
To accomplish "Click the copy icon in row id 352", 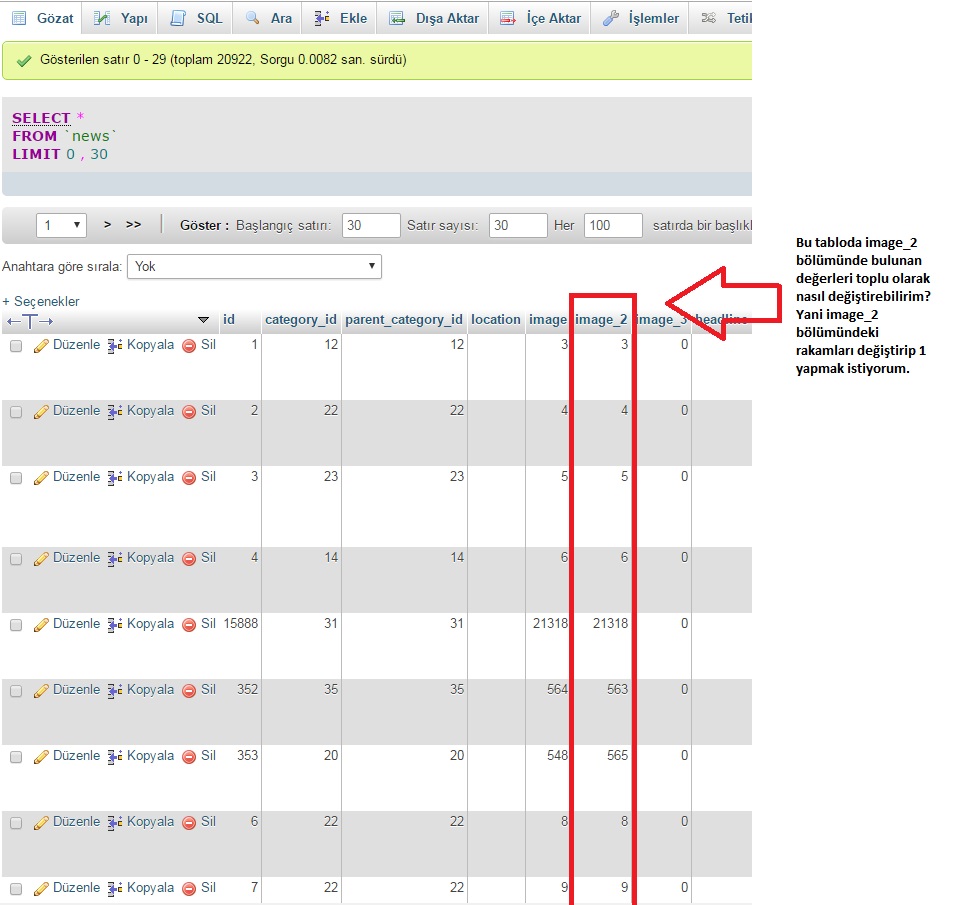I will pyautogui.click(x=114, y=690).
